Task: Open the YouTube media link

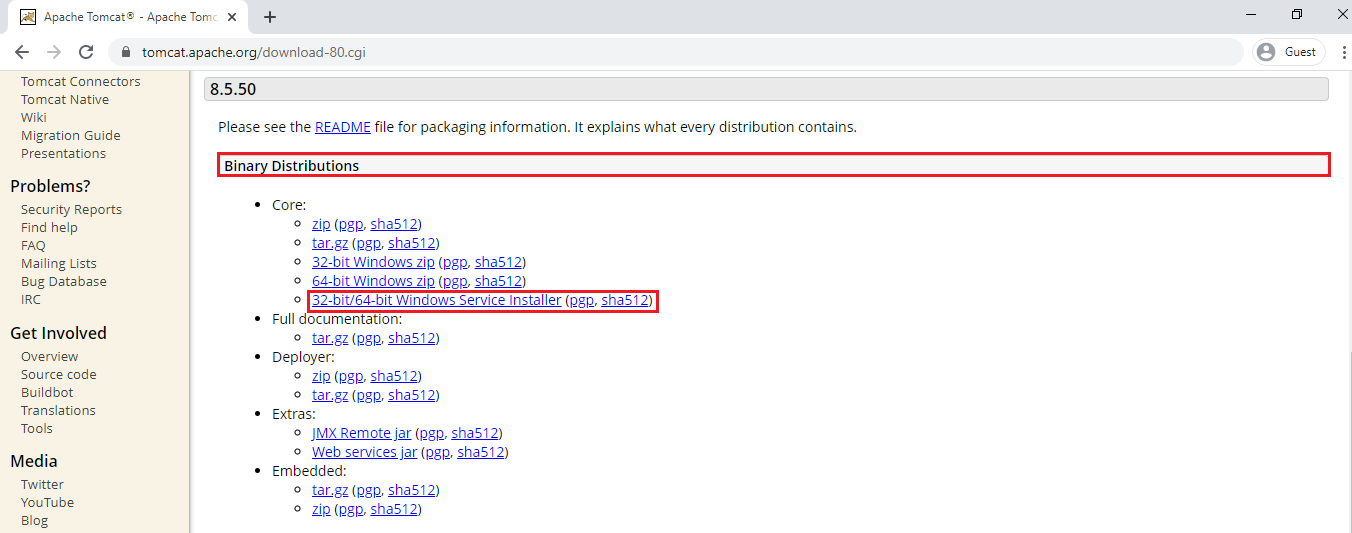Action: click(47, 503)
